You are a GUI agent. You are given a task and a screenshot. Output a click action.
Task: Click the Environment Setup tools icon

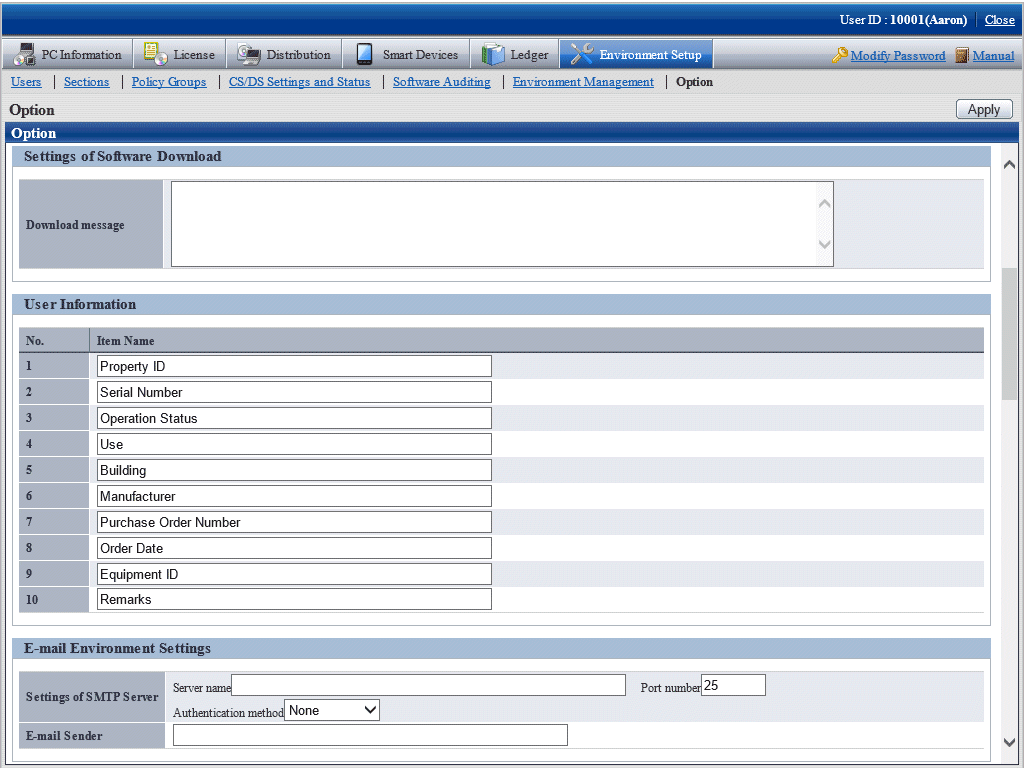(582, 55)
